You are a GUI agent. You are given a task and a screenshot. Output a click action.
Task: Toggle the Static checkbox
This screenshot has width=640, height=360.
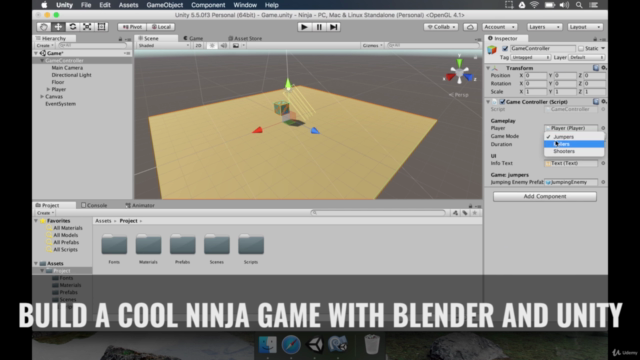click(581, 49)
